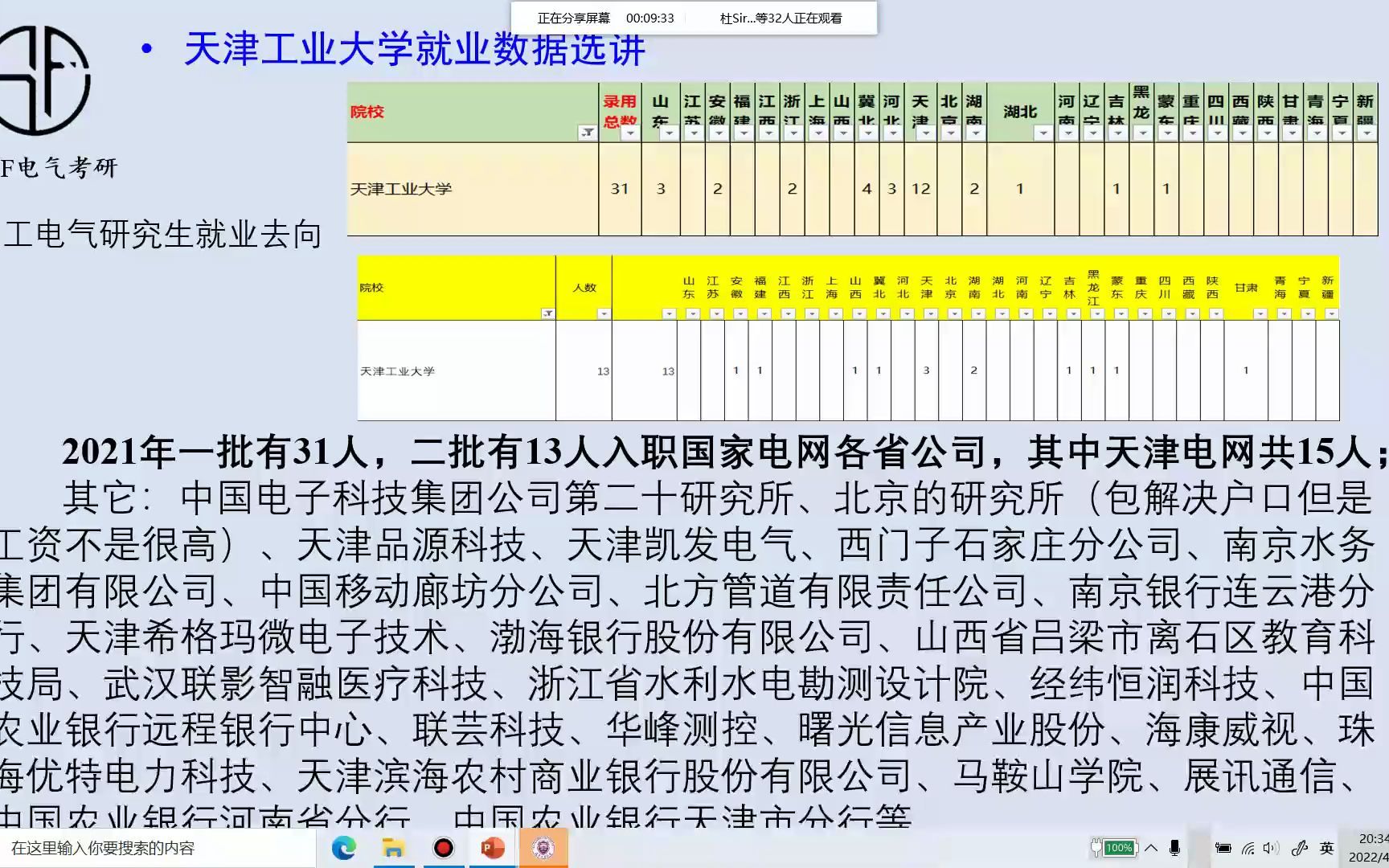Image resolution: width=1389 pixels, height=868 pixels.
Task: Click the text '渤海银行股份有限公司'
Action: [682, 637]
